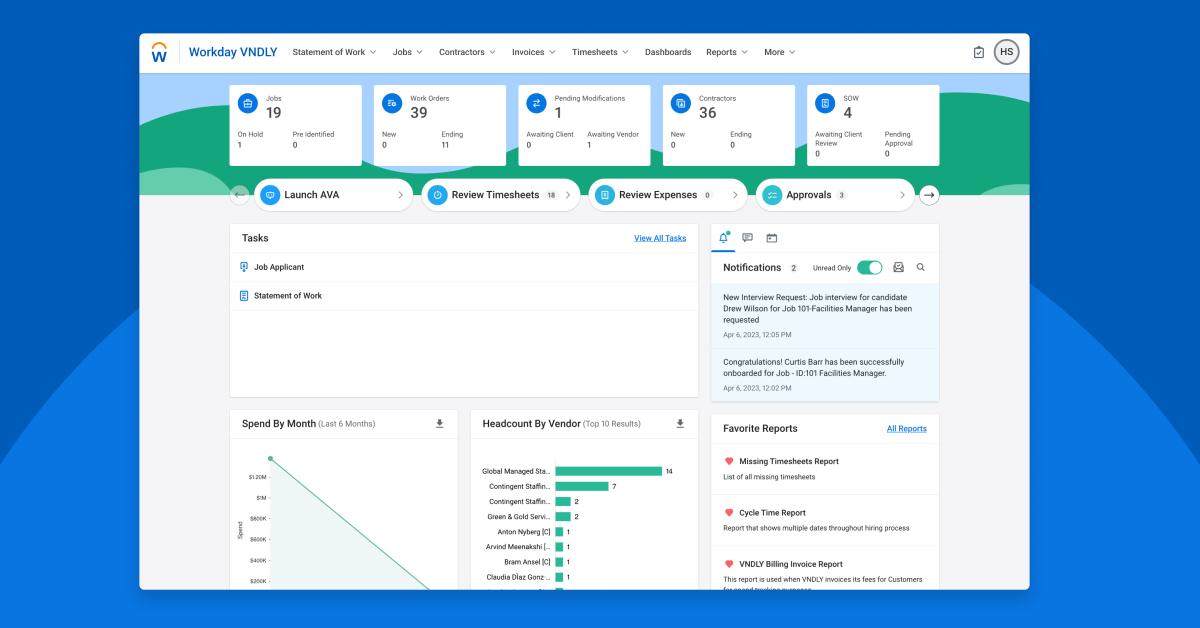
Task: Download the Spend By Month chart
Action: click(x=439, y=424)
